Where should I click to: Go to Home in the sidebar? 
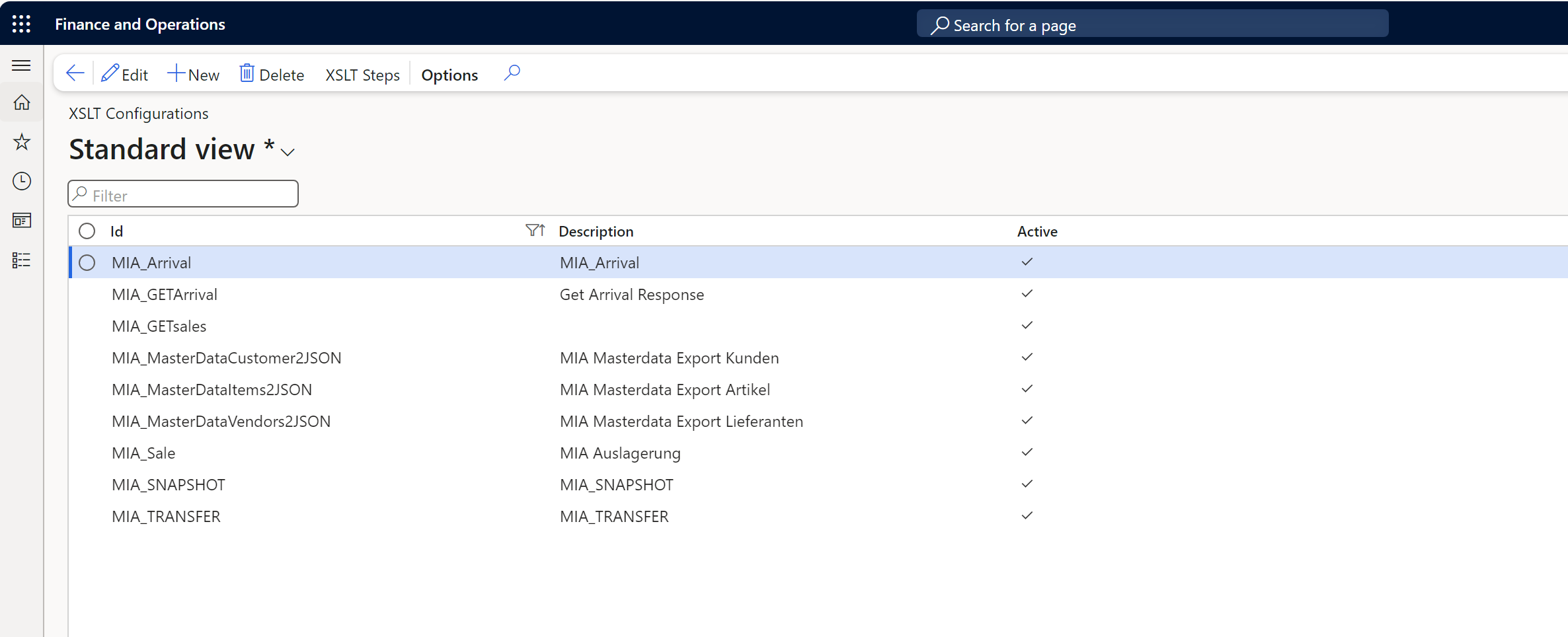[21, 103]
